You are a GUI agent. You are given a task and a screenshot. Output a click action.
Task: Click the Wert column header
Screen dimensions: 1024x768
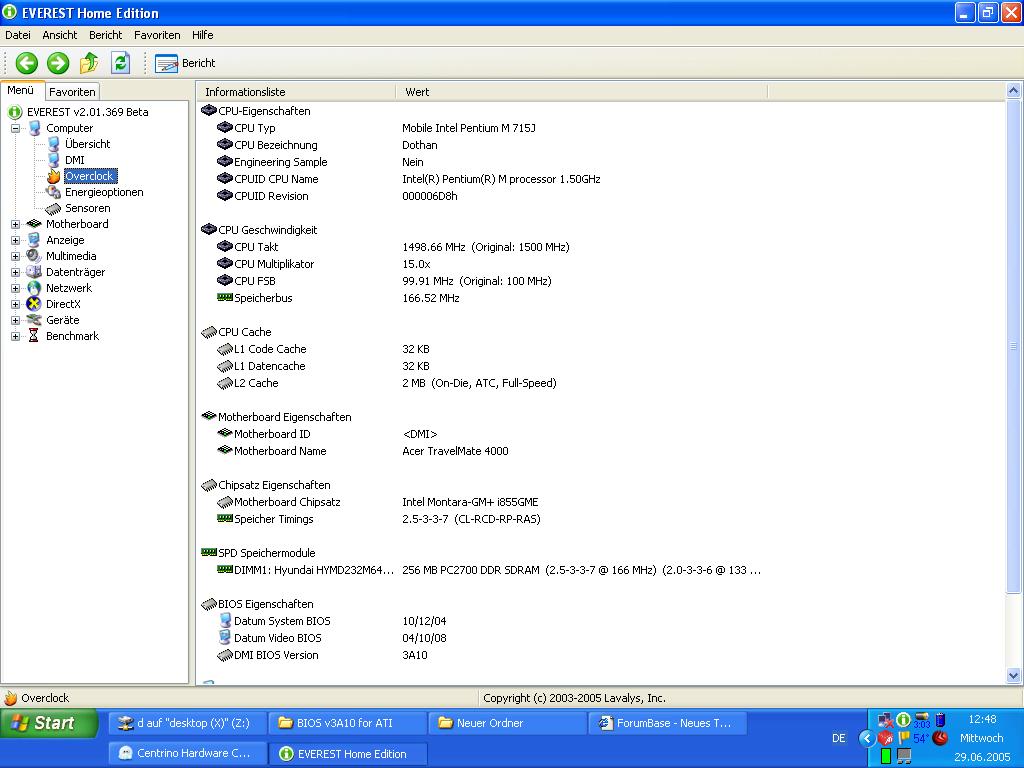(581, 92)
